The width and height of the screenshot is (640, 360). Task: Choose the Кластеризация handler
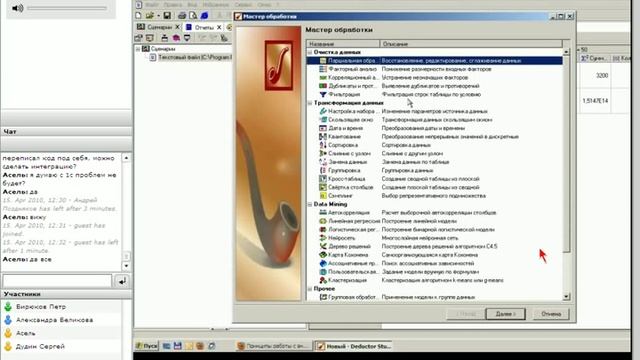coord(434,280)
